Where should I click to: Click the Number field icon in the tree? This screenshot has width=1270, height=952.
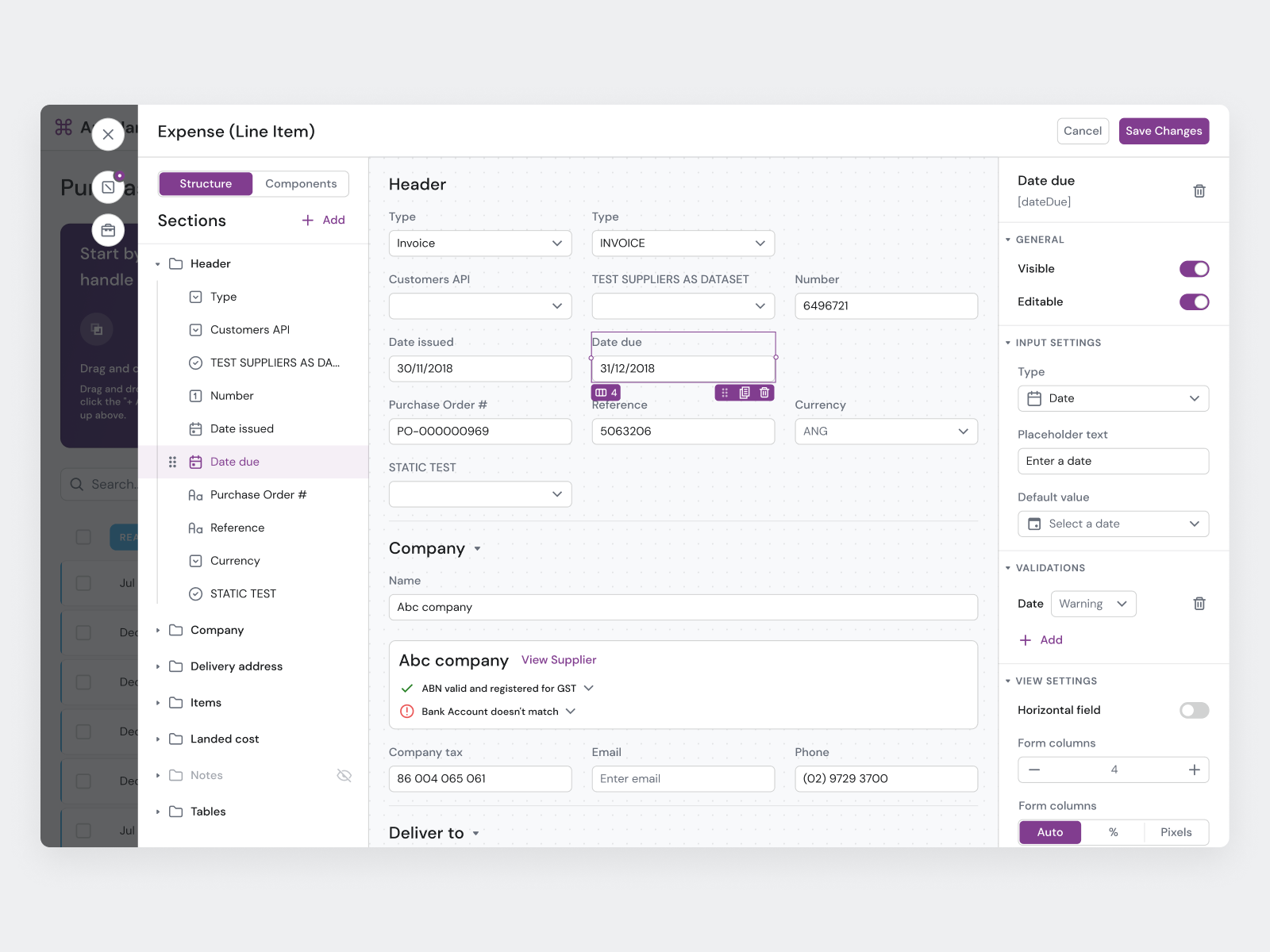click(195, 396)
